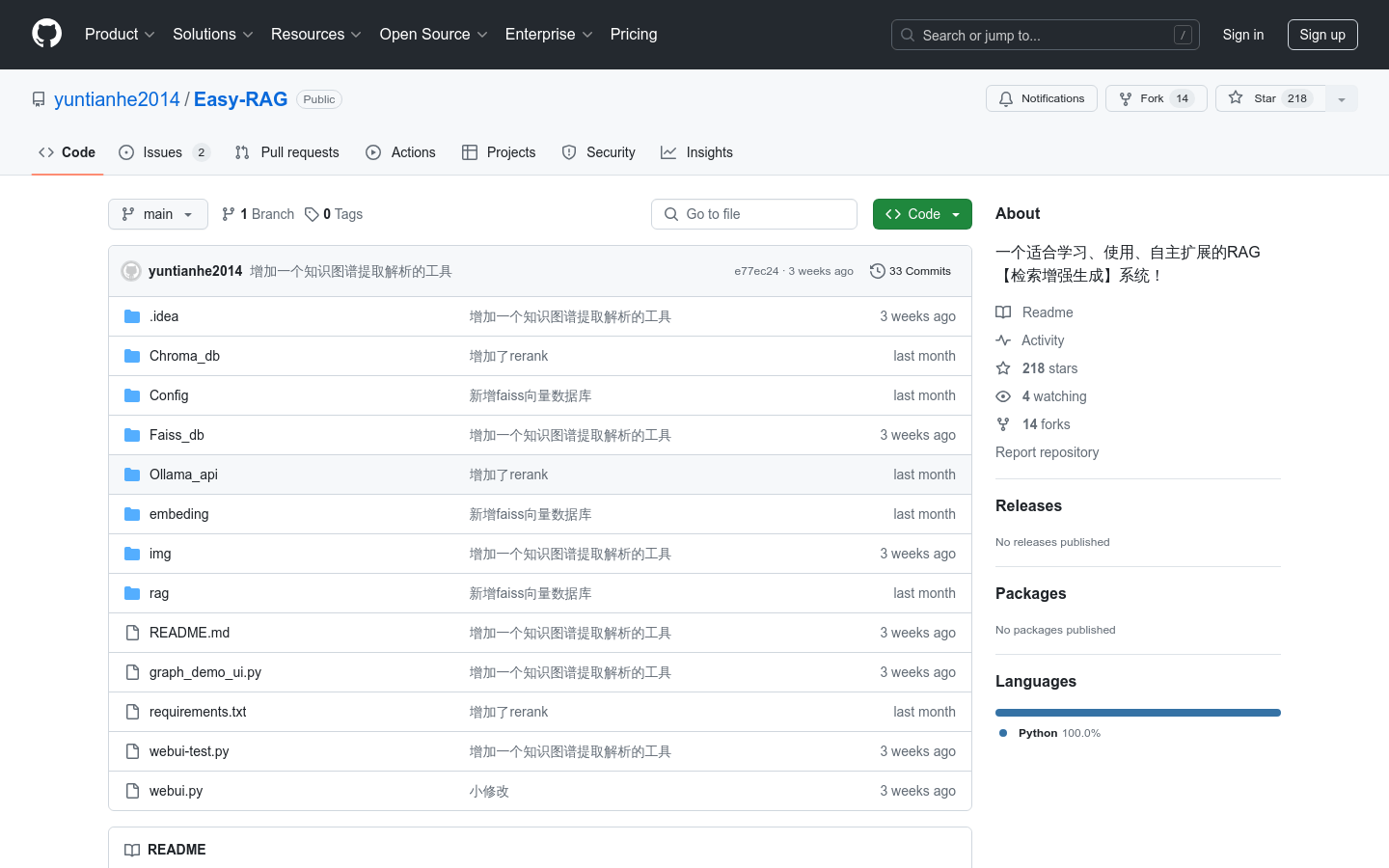Click the .idea folder icon
Screen dimensions: 1389x868
click(x=132, y=316)
